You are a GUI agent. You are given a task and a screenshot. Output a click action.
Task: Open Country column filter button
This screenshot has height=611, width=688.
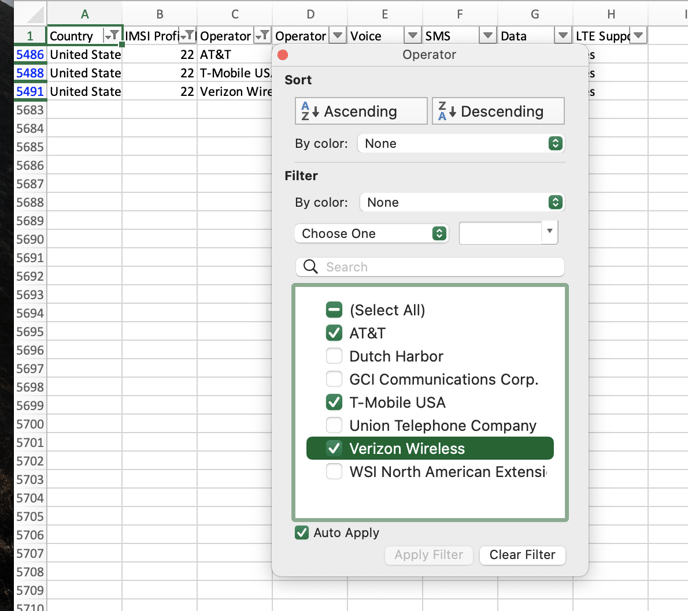112,36
